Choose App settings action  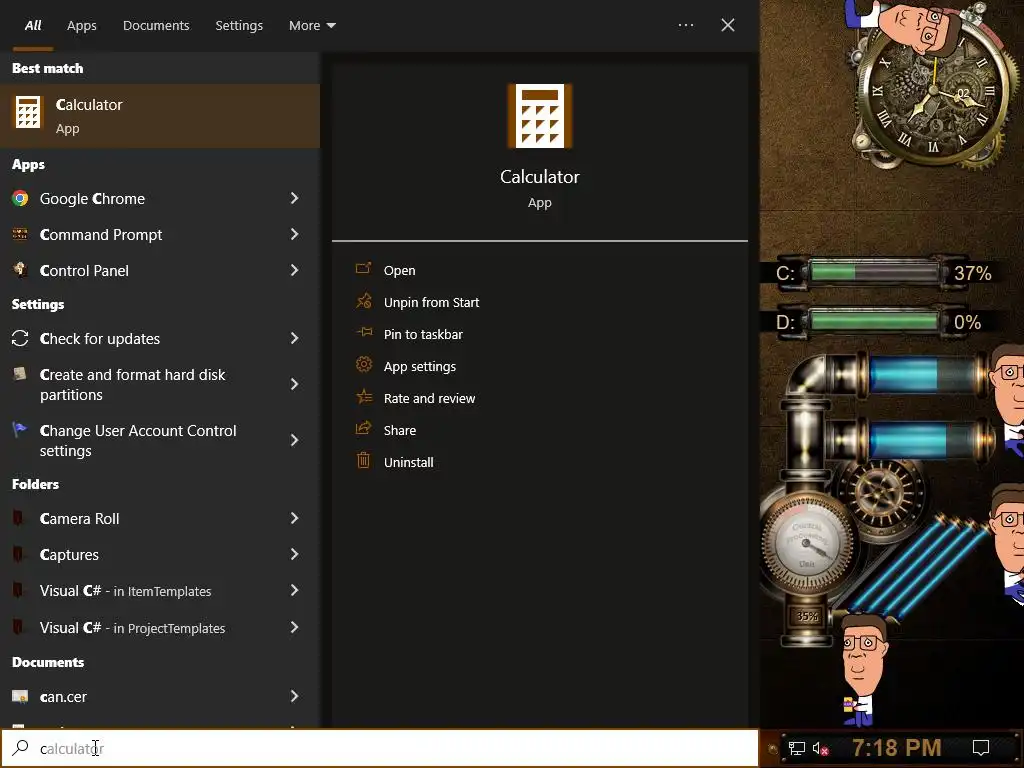click(420, 366)
